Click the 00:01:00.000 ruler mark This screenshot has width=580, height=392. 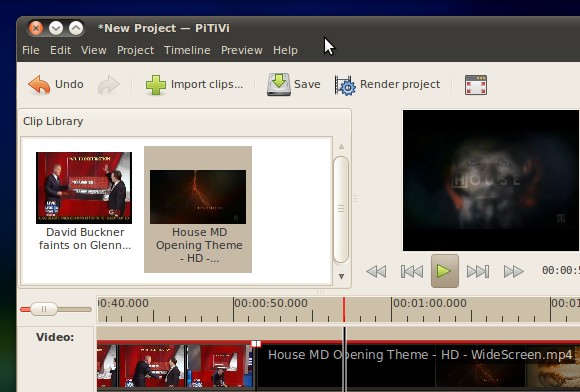pyautogui.click(x=429, y=303)
